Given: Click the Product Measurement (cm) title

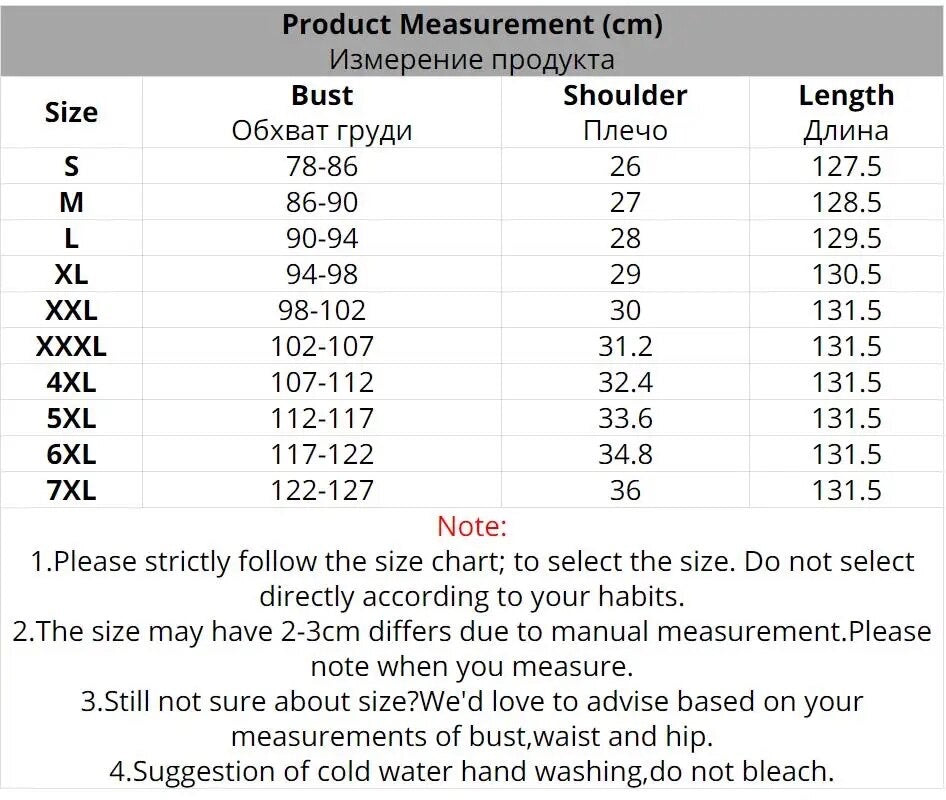Looking at the screenshot, I should pos(472,25).
